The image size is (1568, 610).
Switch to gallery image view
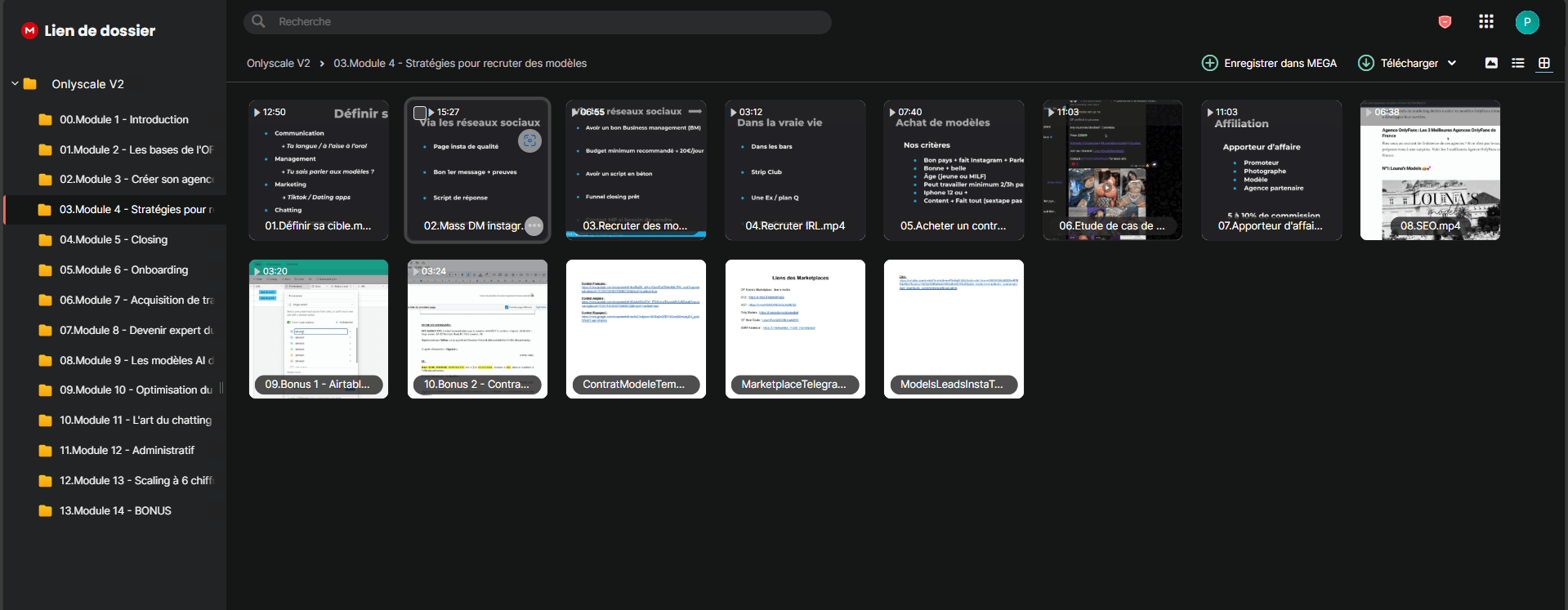[1491, 63]
